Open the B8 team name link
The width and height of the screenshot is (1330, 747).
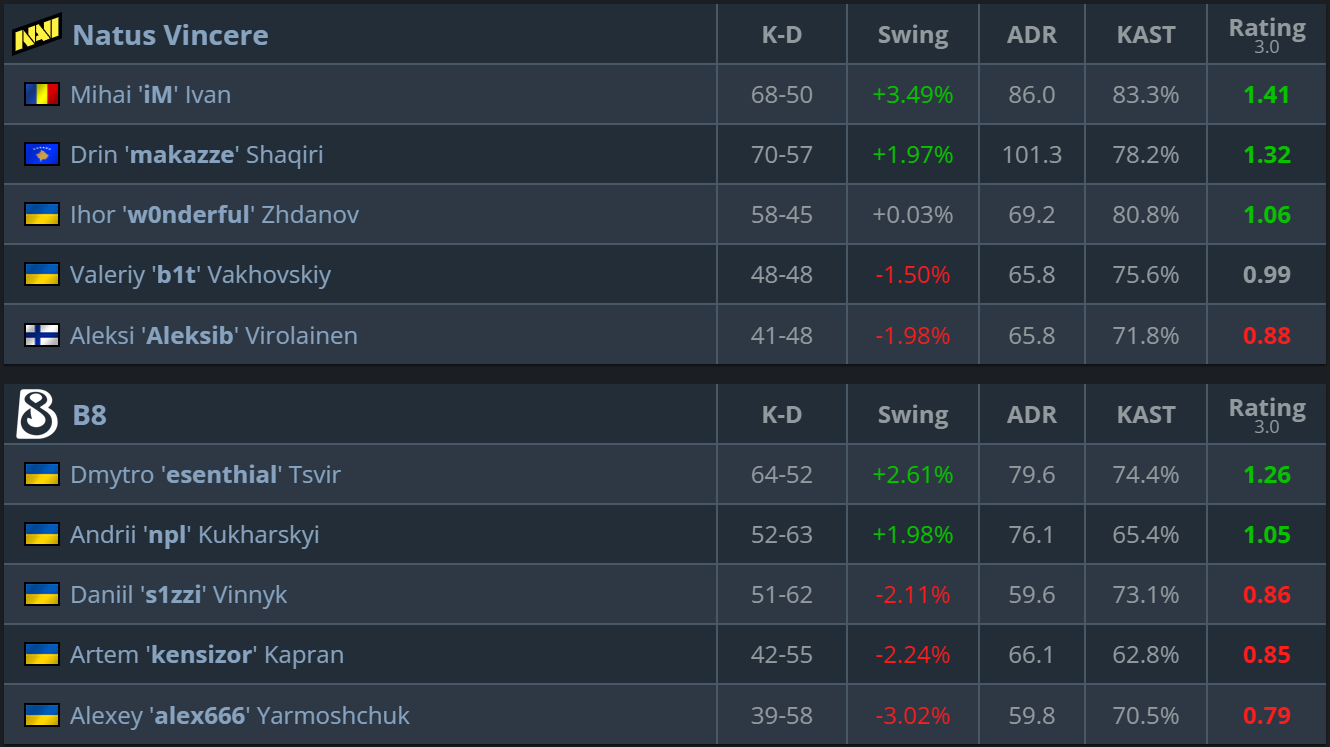click(x=90, y=415)
